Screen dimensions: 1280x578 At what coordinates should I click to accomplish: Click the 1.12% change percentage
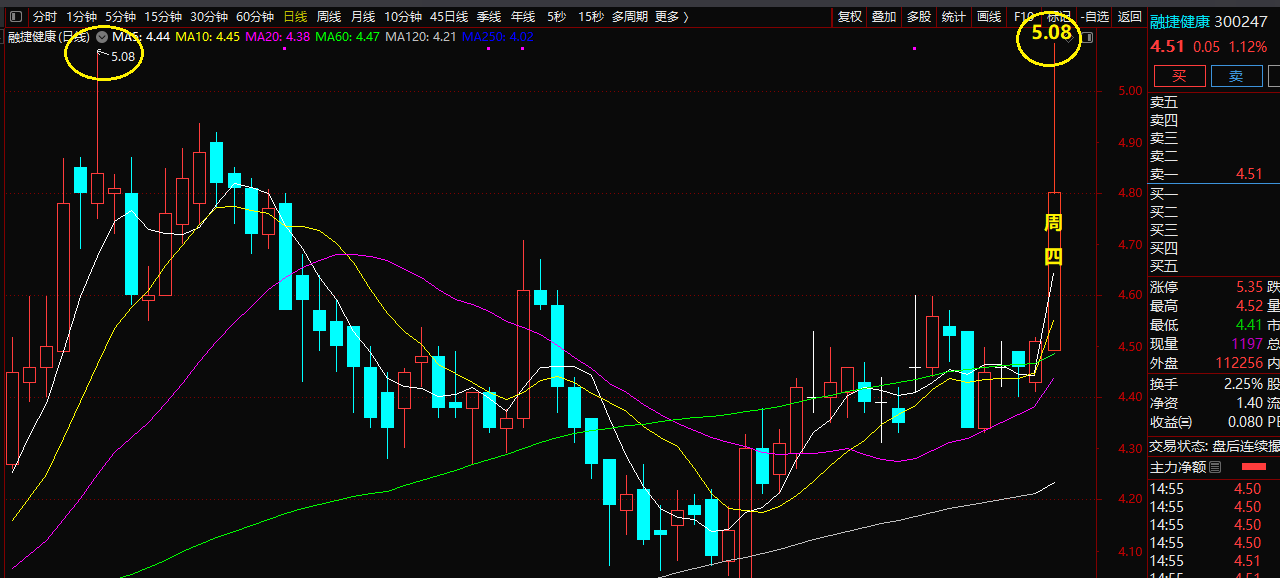pyautogui.click(x=1248, y=47)
